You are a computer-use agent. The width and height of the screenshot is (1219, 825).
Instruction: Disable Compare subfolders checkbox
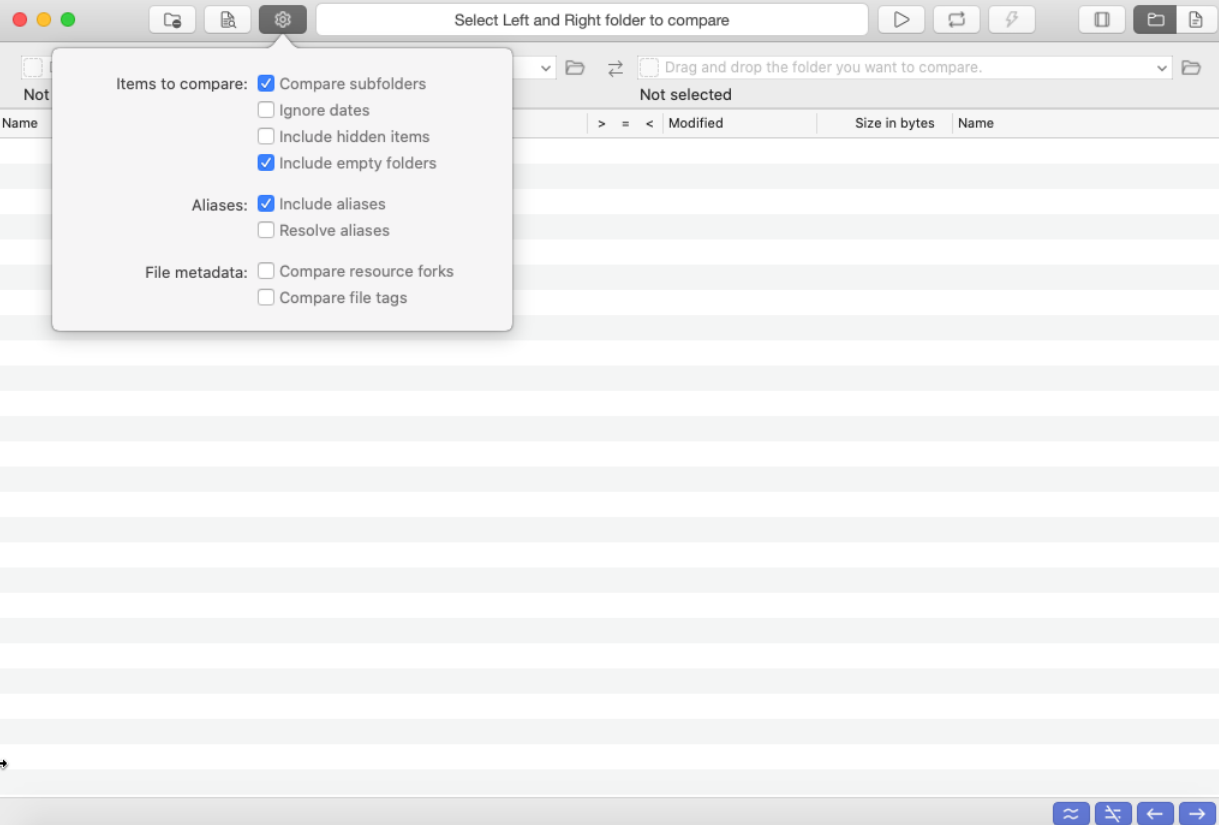click(x=266, y=84)
